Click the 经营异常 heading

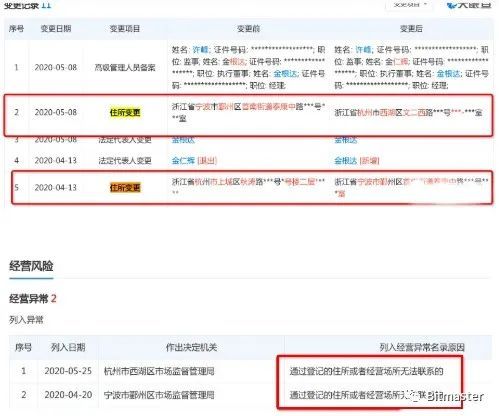click(x=29, y=298)
